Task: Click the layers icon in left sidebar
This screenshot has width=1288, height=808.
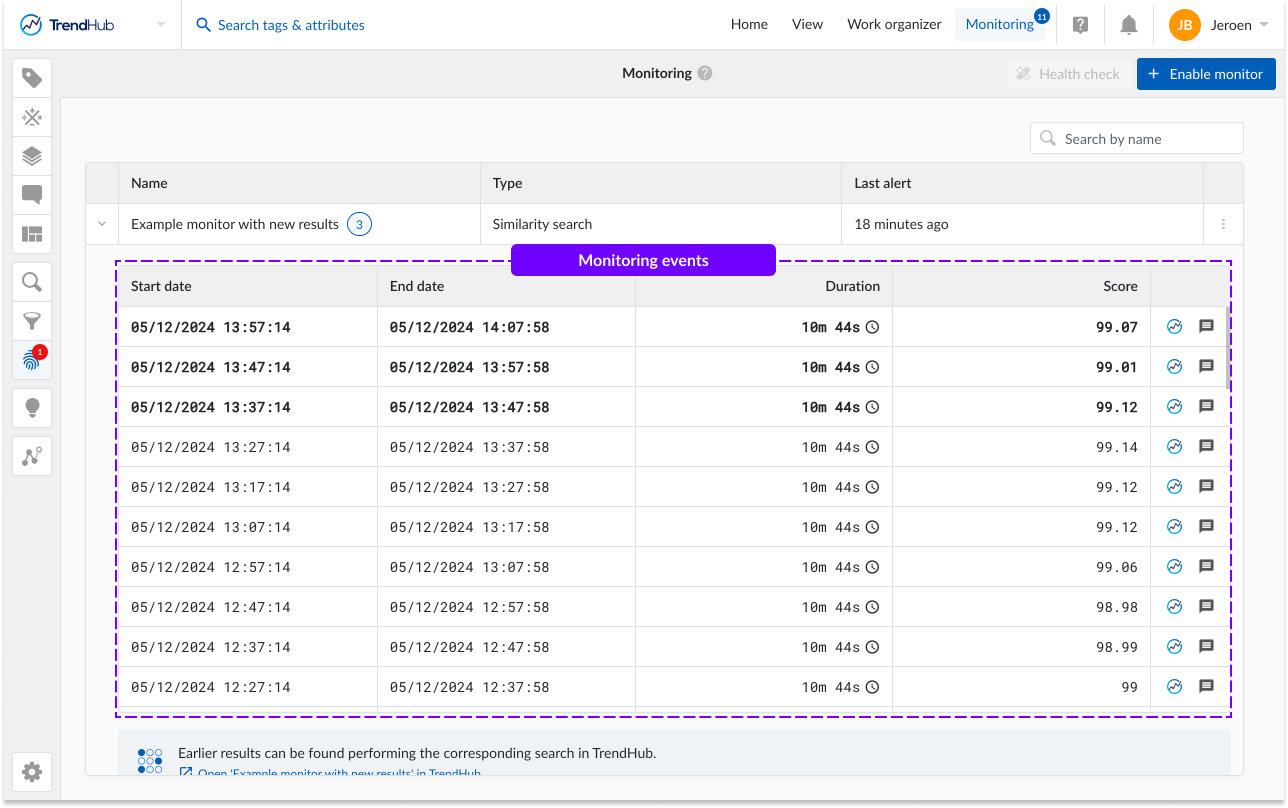Action: click(x=32, y=156)
